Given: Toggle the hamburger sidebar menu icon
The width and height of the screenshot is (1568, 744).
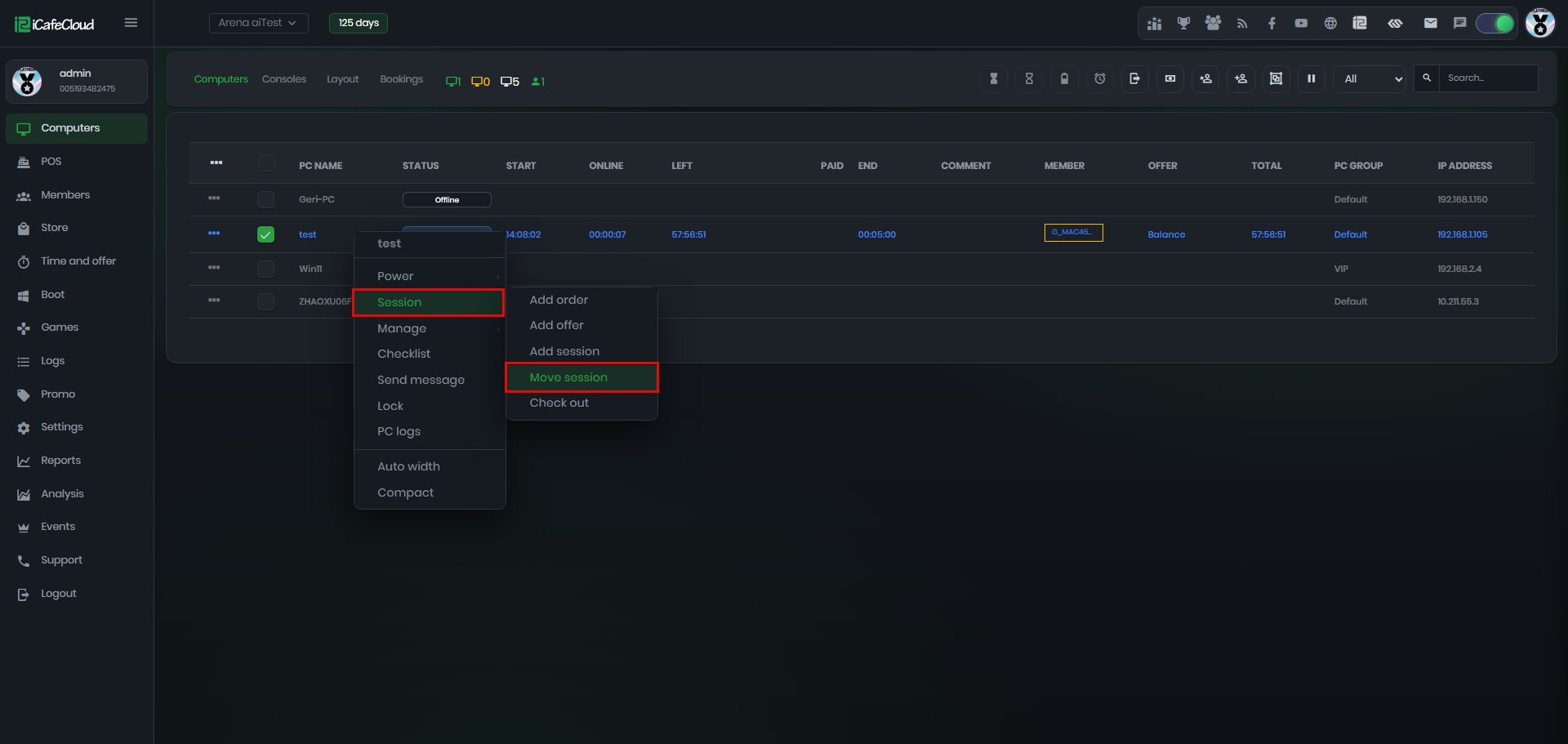Looking at the screenshot, I should point(131,23).
